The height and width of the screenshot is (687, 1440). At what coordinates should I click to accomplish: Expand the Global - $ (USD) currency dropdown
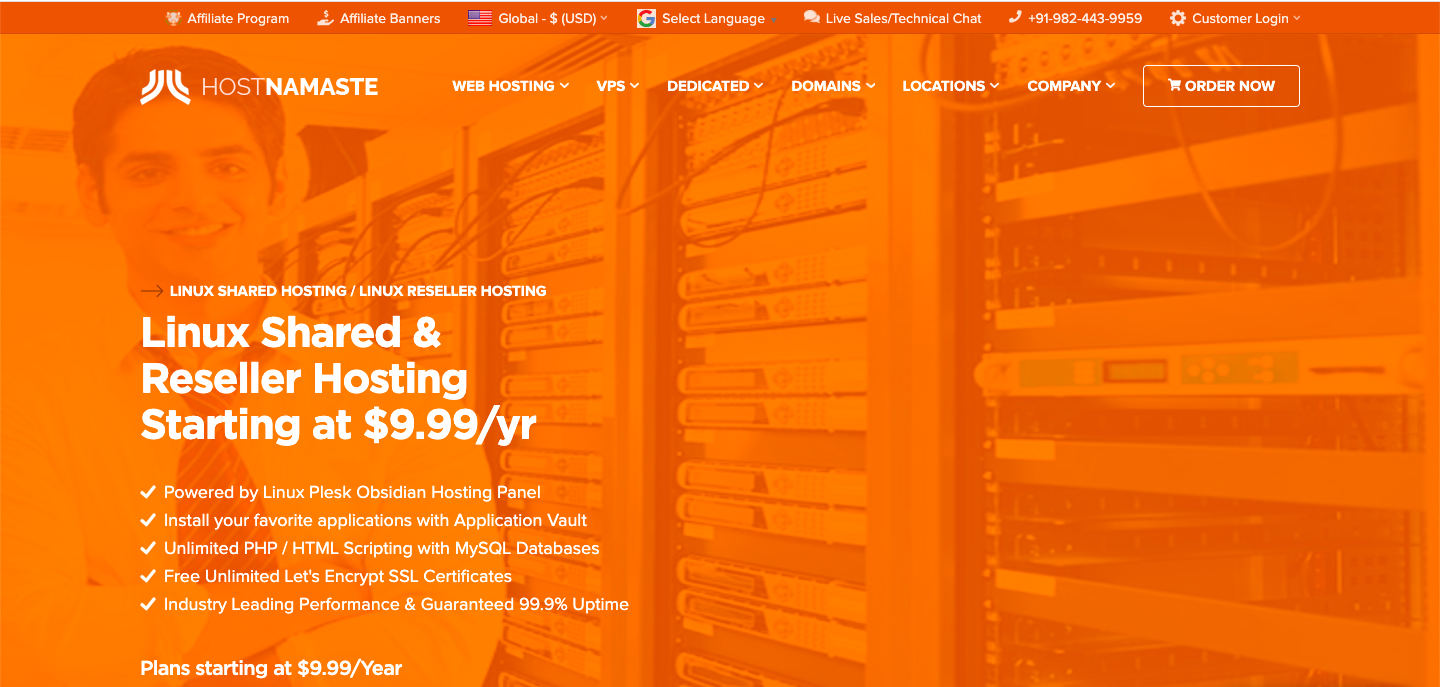pos(552,18)
